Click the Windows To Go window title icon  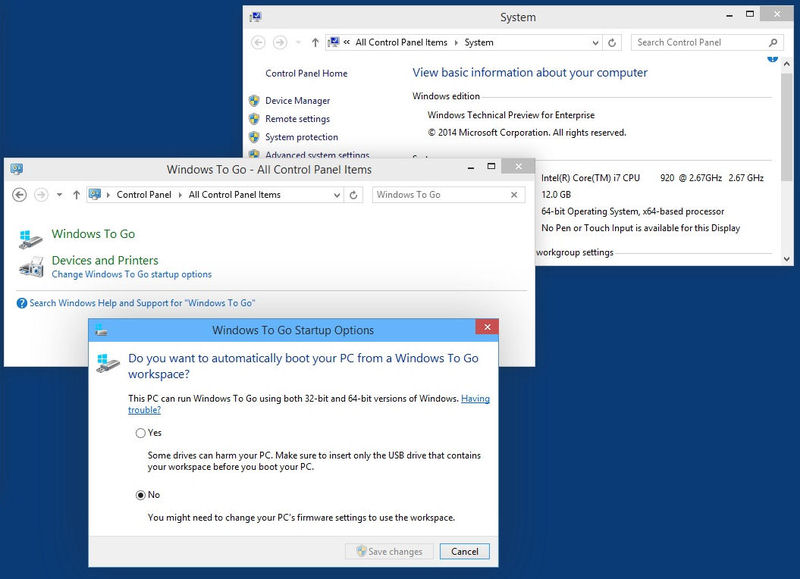[x=16, y=169]
